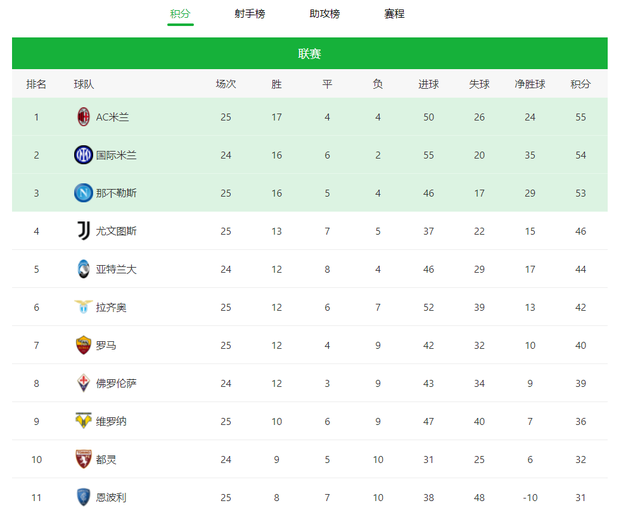Open the 助攻榜 tab

tap(324, 14)
